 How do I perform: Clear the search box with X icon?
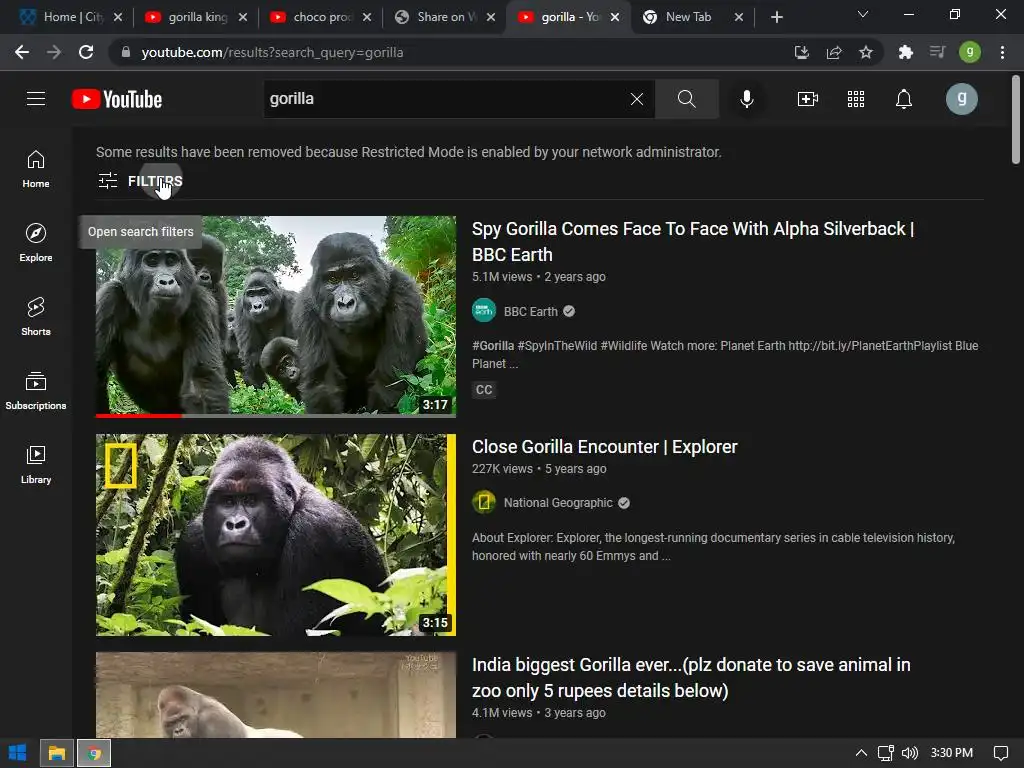pos(637,99)
